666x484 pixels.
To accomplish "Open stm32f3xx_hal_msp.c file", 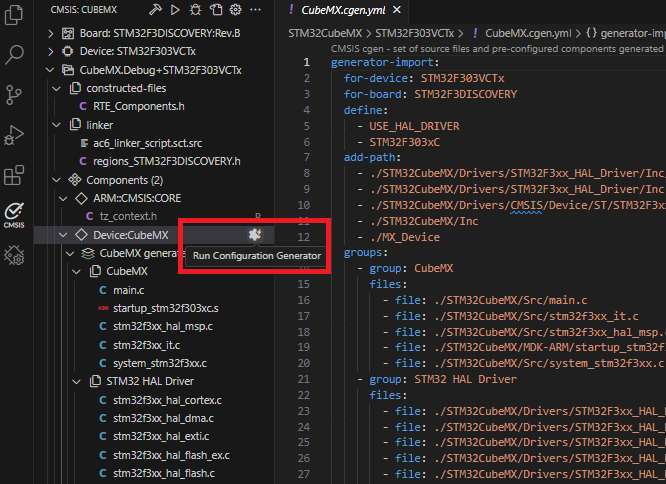I will (x=163, y=326).
